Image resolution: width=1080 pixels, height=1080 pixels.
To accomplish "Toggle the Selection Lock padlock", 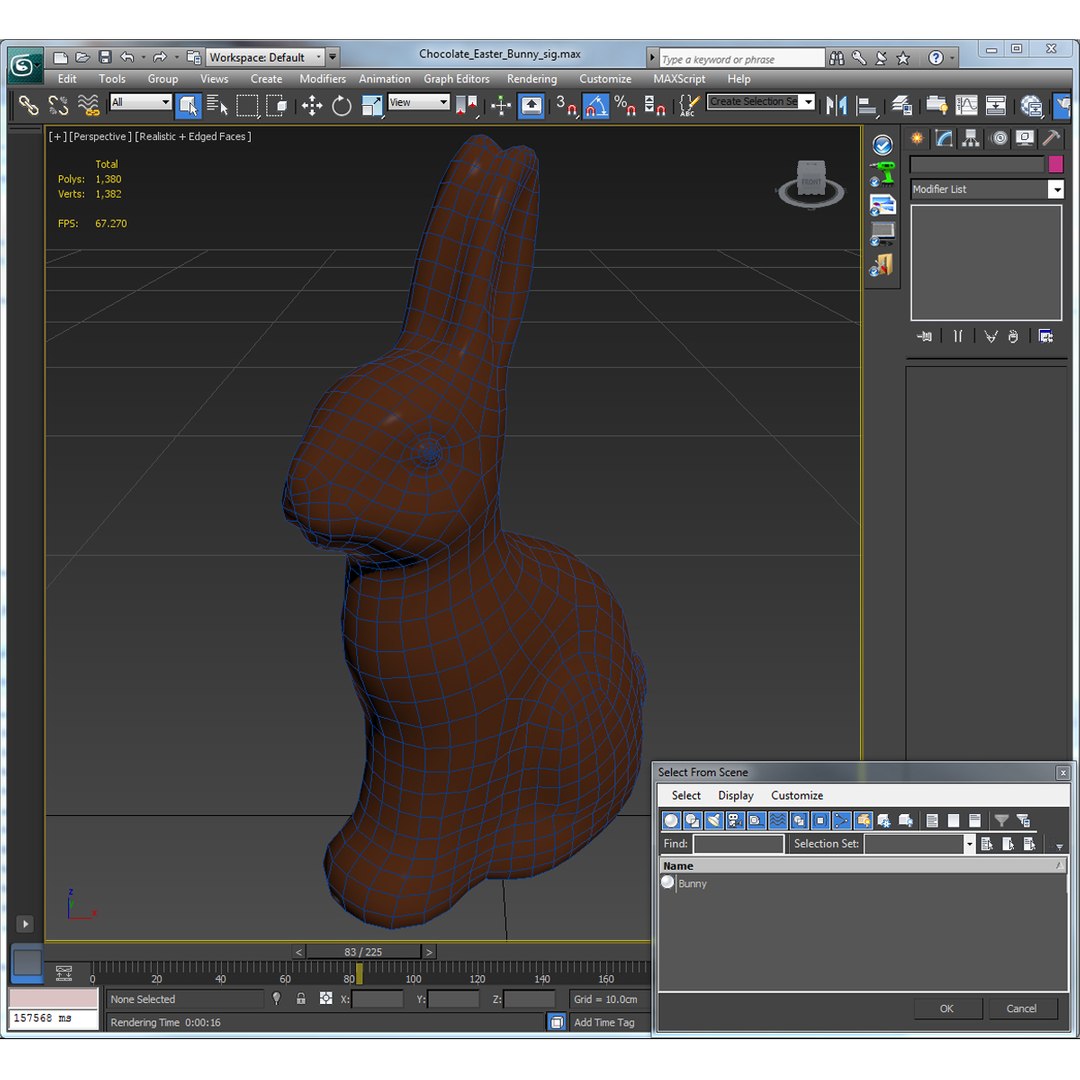I will (x=301, y=998).
